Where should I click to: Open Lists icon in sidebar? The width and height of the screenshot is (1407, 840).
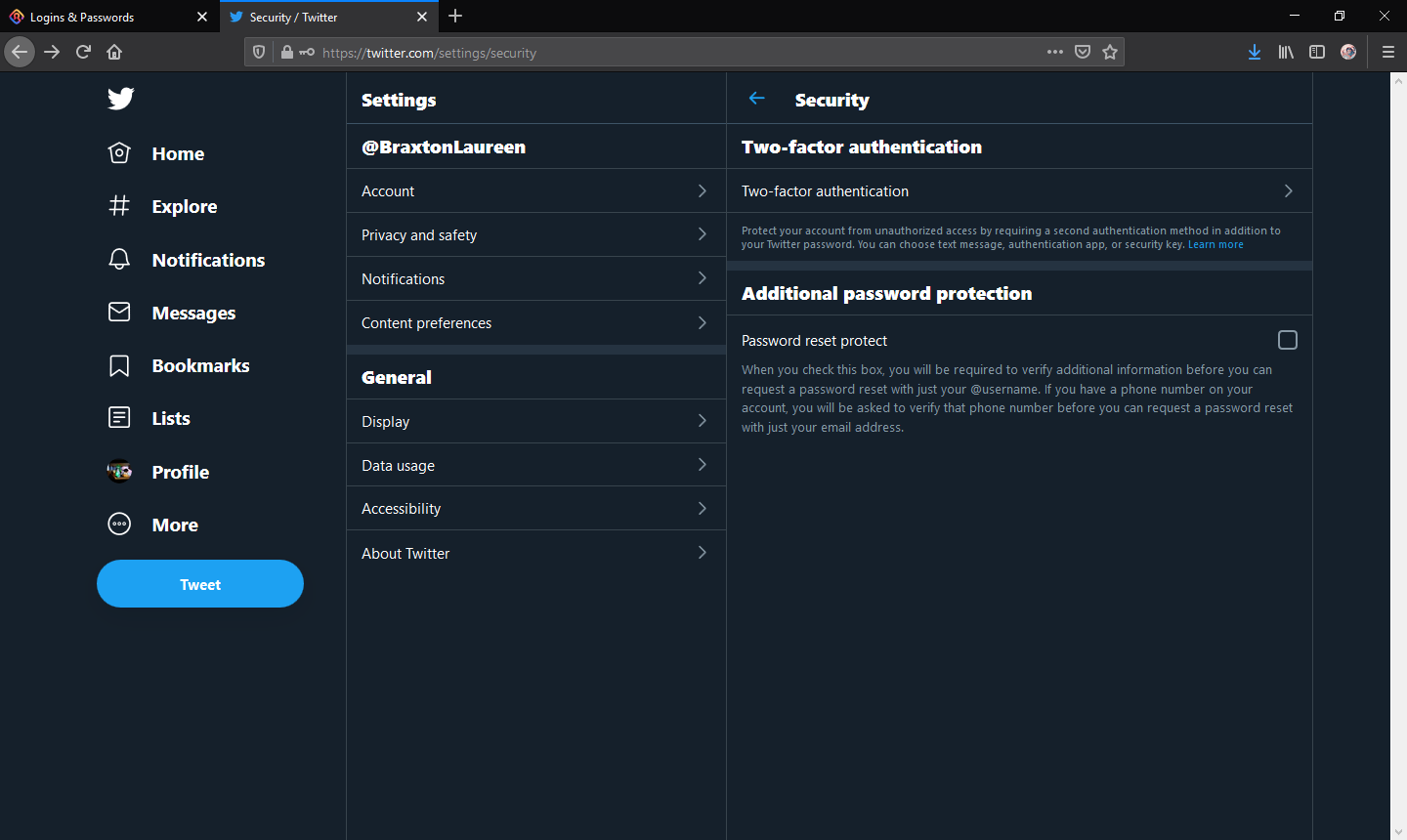pos(119,418)
